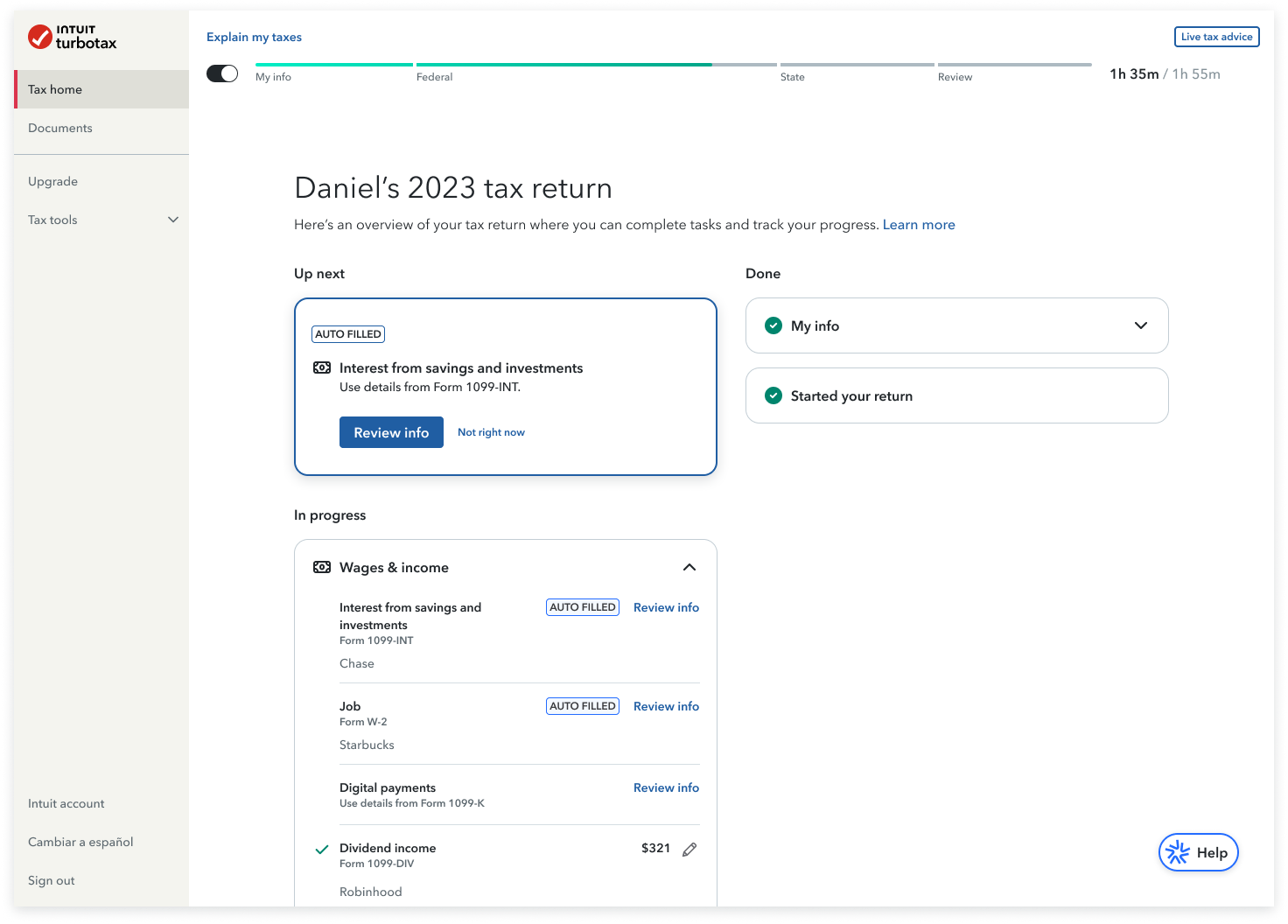Click AUTO FILLED badge on Interest row
The width and height of the screenshot is (1288, 924).
(583, 607)
